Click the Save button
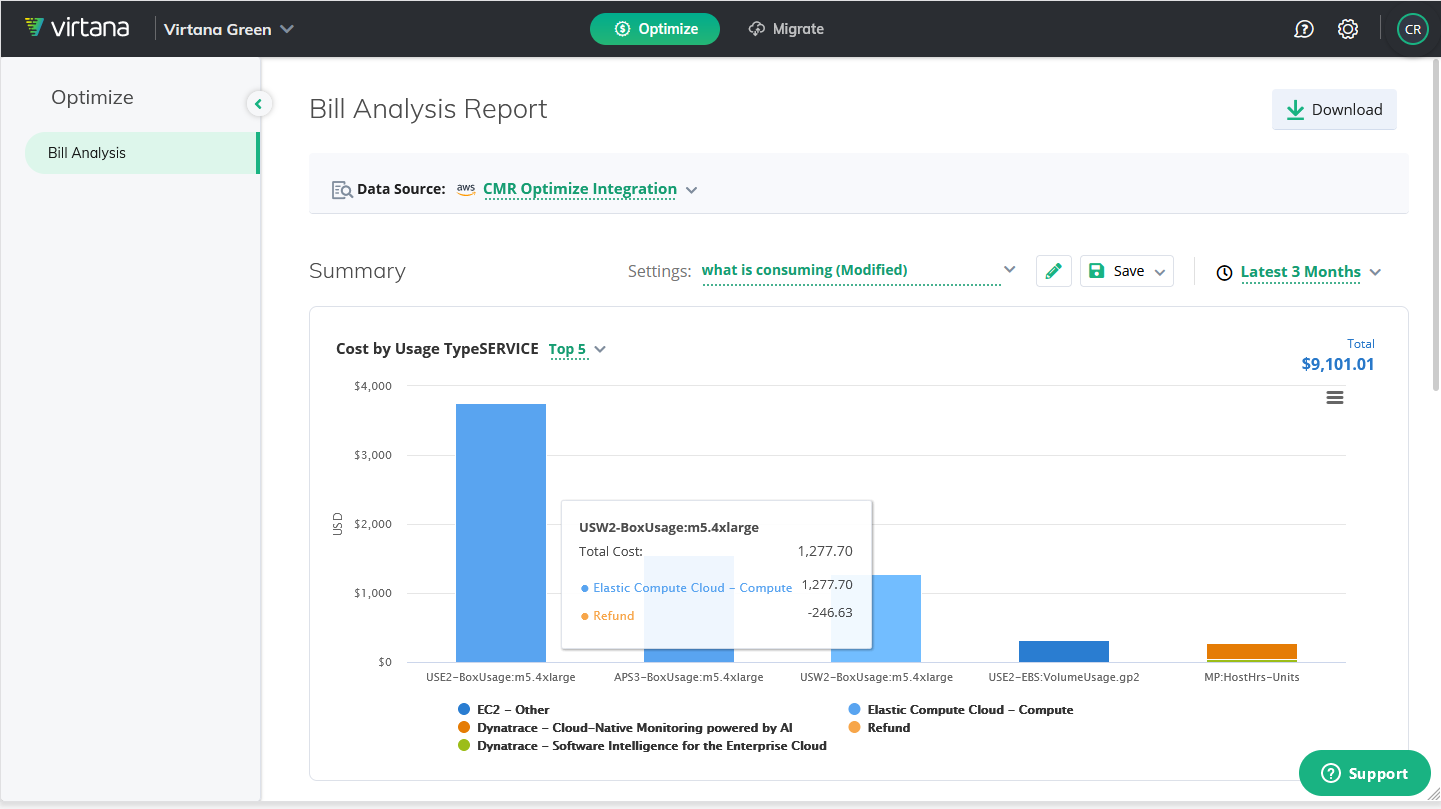Viewport: 1441px width, 809px height. pos(1116,271)
